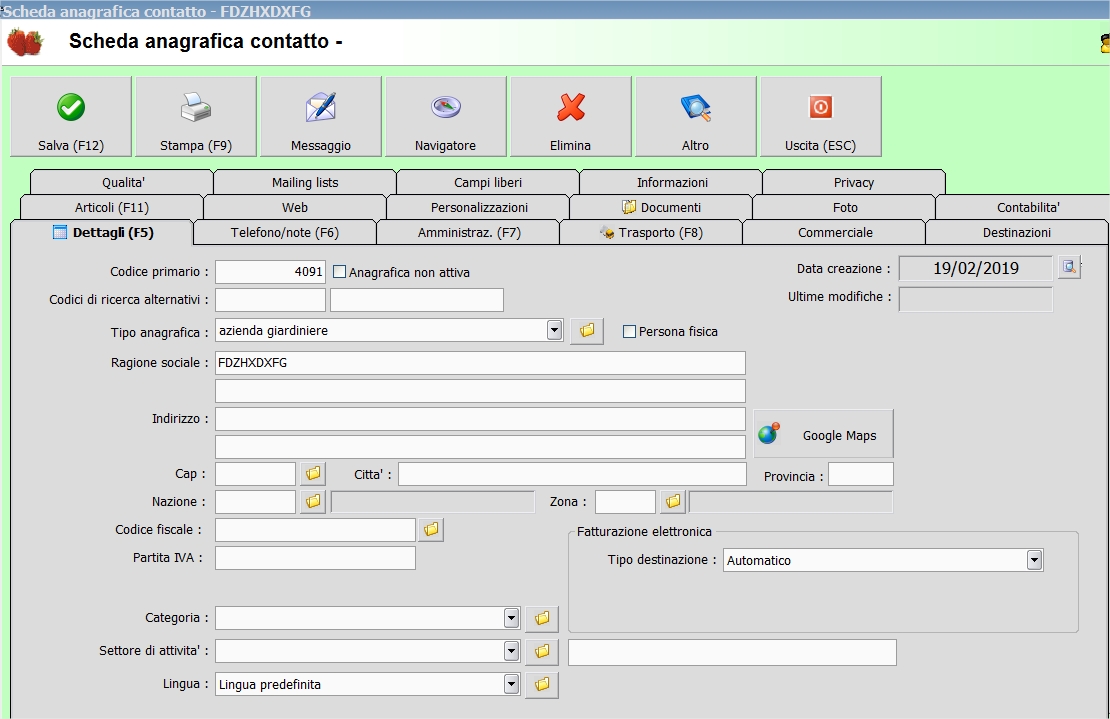
Task: Click Elimina red X button
Action: [x=571, y=116]
